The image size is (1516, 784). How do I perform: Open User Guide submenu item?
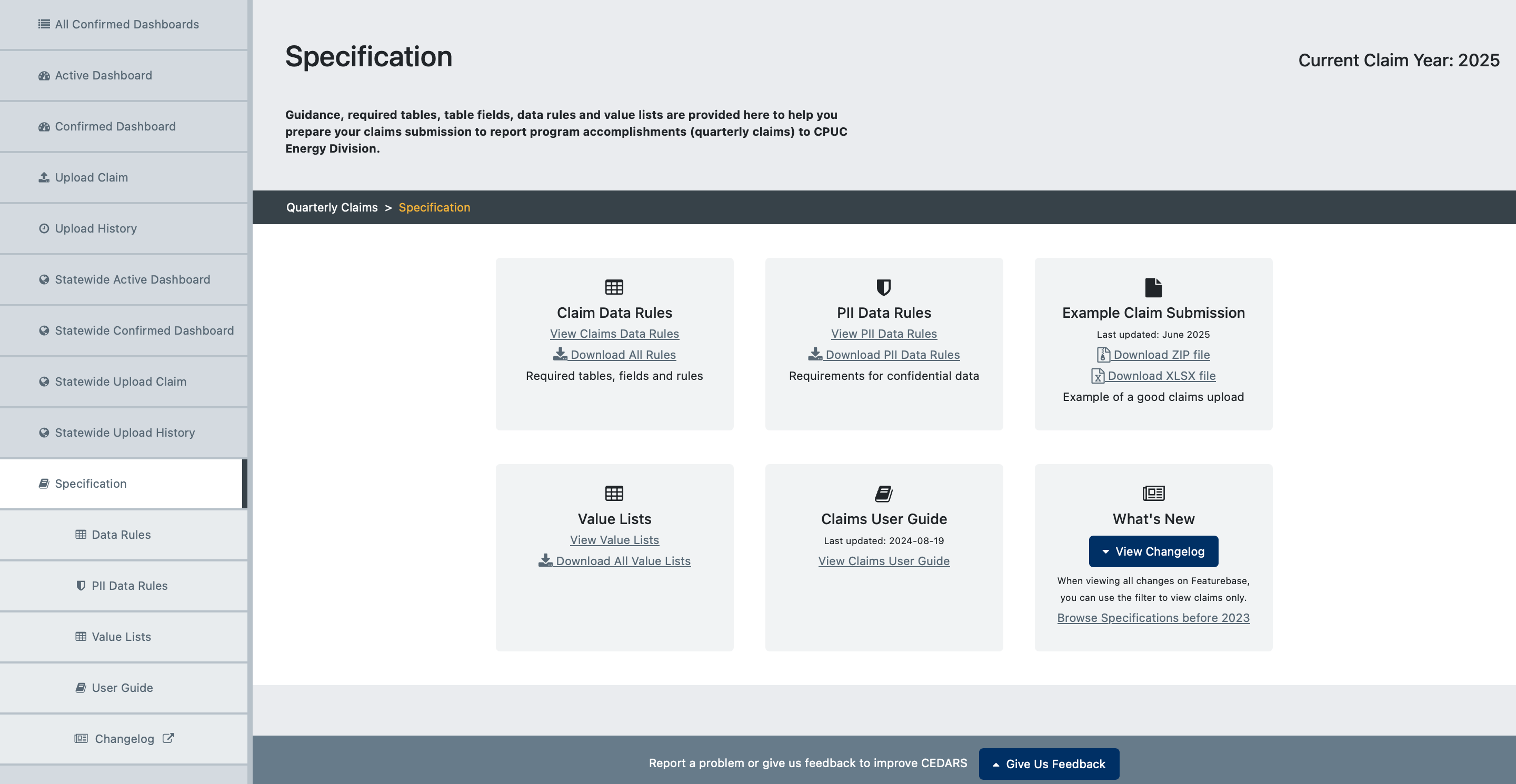[124, 688]
